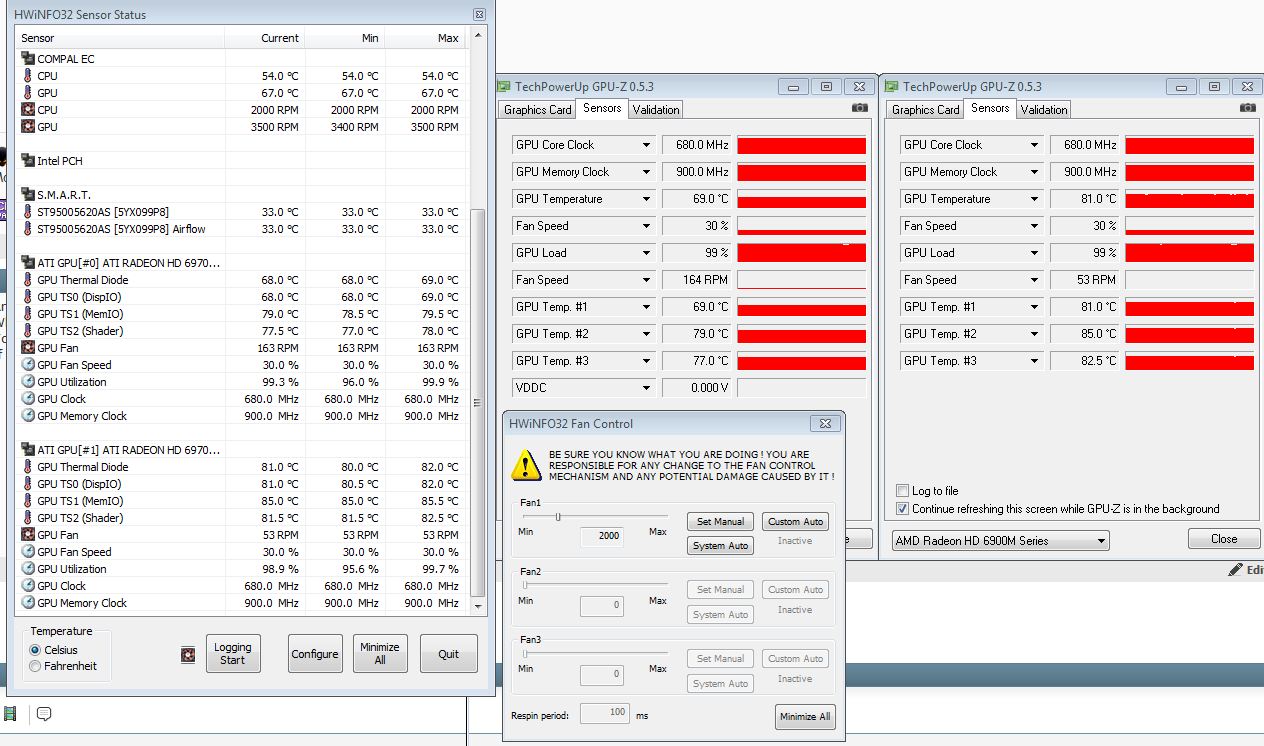Click the camera screenshot icon in left GPU-Z window
The image size is (1264, 746).
(x=860, y=108)
